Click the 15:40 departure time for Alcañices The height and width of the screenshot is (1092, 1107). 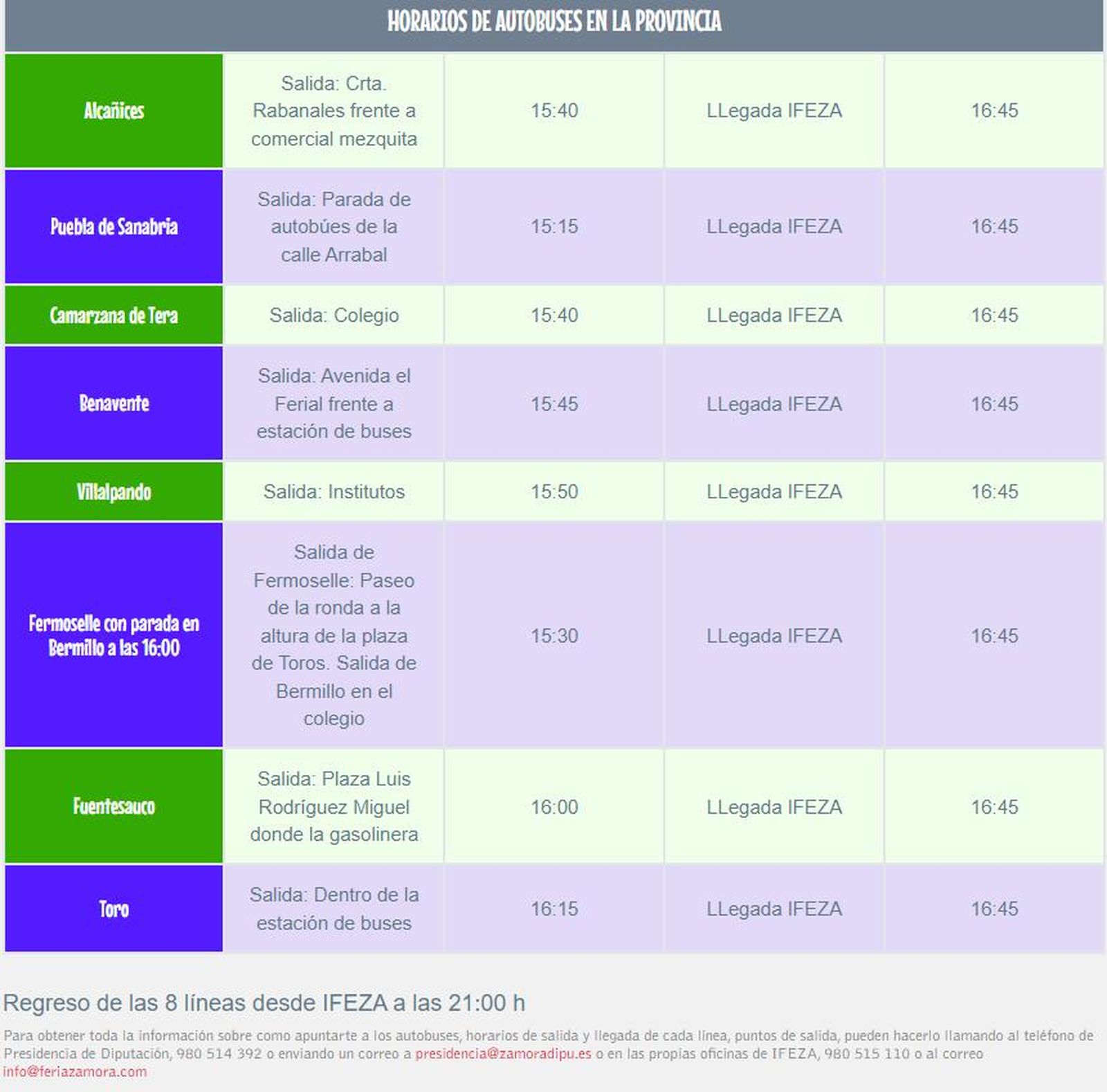pos(553,111)
